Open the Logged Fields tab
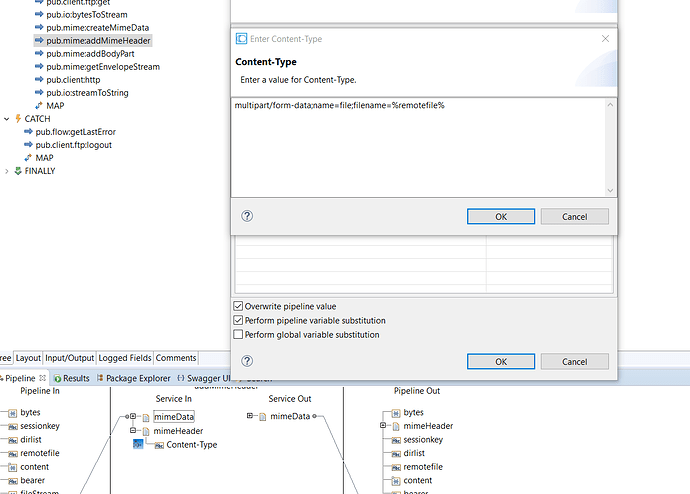This screenshot has height=494, width=690. (125, 358)
